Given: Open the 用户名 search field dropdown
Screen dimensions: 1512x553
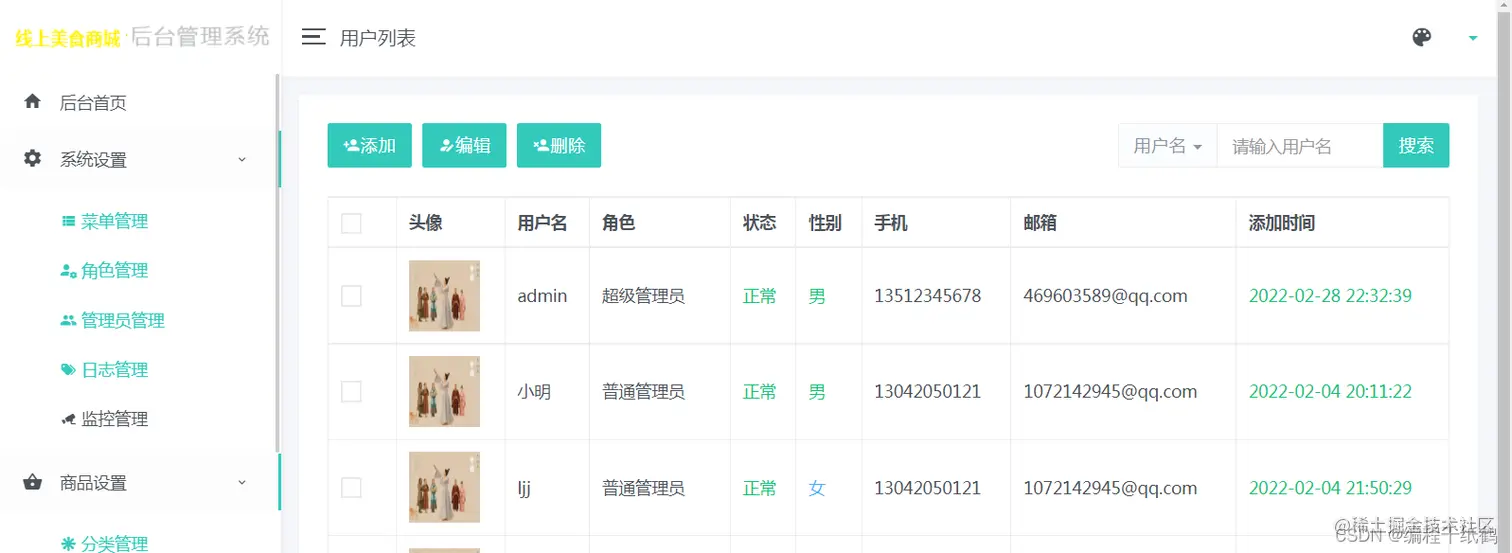Looking at the screenshot, I should (1167, 145).
